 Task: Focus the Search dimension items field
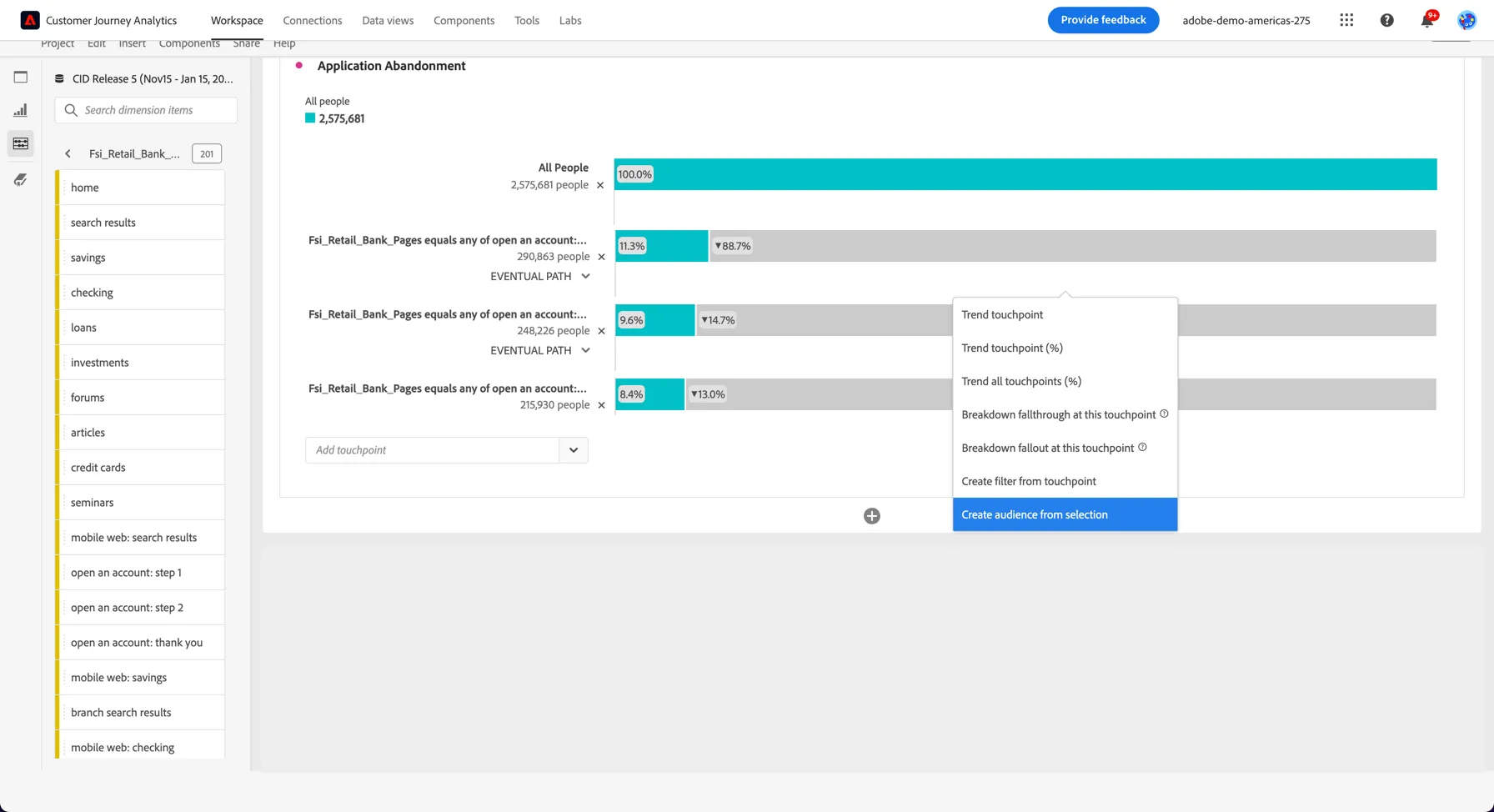point(146,110)
